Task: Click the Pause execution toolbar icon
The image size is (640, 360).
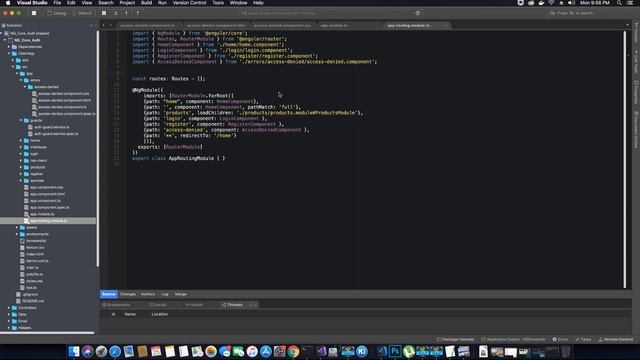Action: 104,13
